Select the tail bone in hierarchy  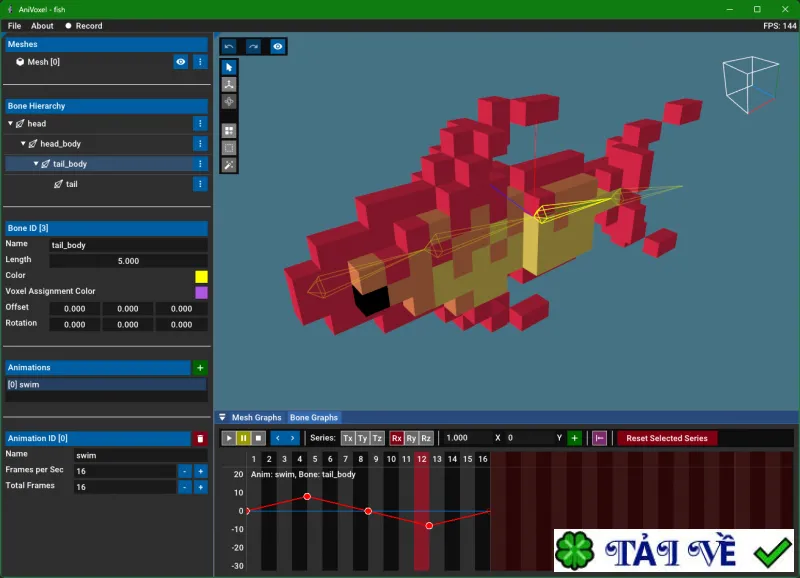click(x=71, y=184)
